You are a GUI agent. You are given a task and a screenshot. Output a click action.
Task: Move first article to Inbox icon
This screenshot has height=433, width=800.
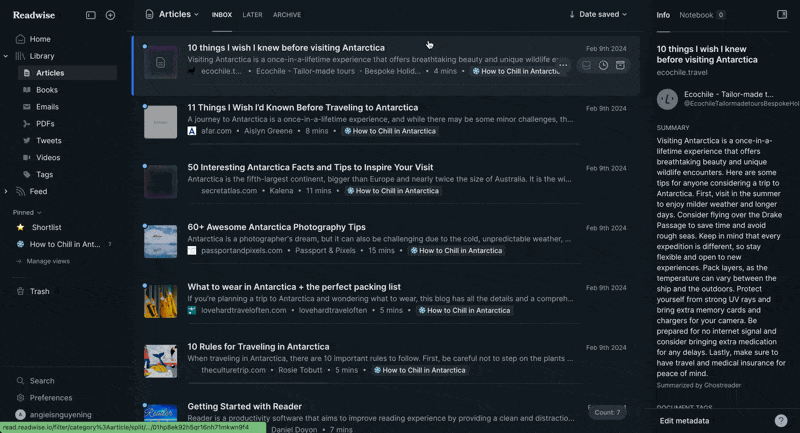click(586, 65)
